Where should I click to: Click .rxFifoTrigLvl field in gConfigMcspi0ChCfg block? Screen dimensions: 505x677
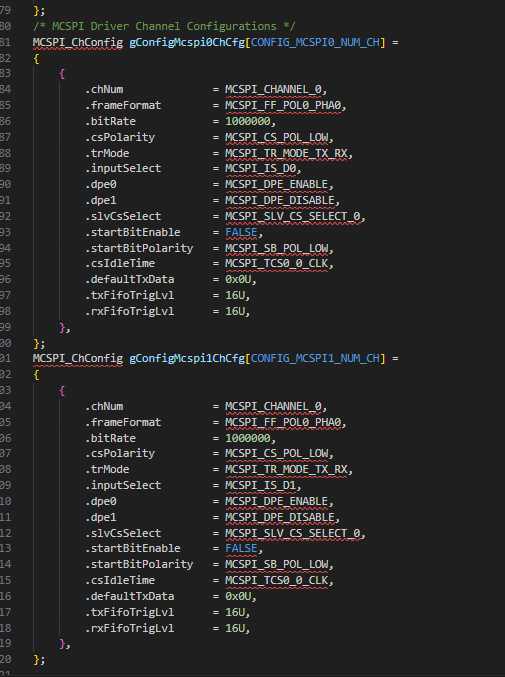[129, 311]
